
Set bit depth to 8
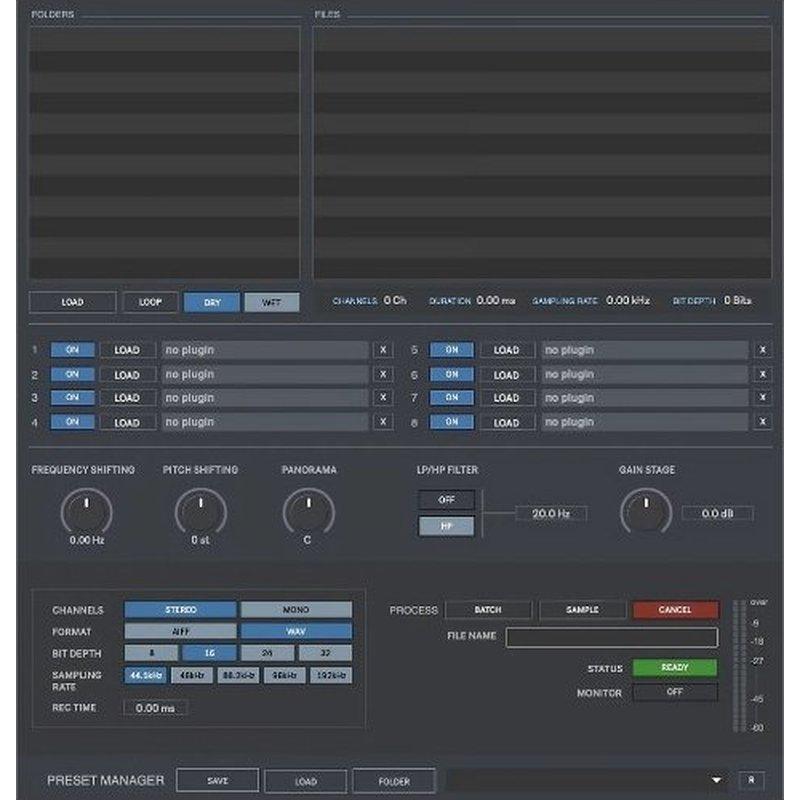[x=152, y=653]
